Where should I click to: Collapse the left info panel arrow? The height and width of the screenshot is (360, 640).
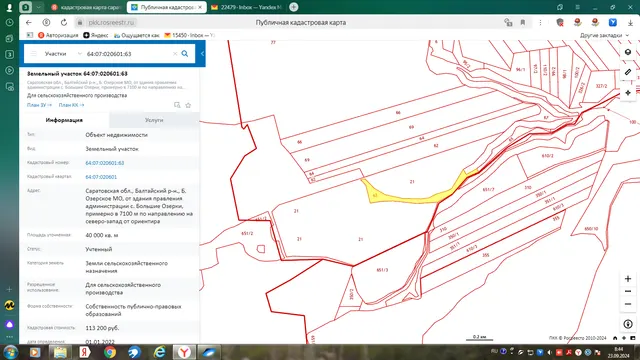tap(202, 53)
